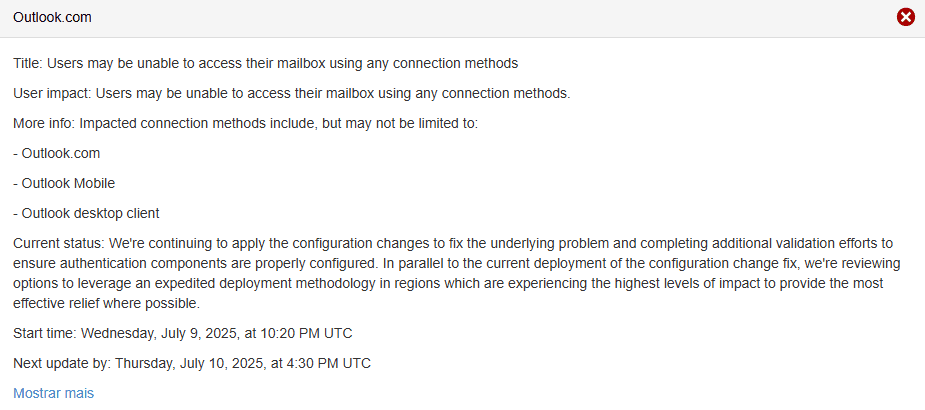Click the "Current status:" label

pyautogui.click(x=59, y=243)
